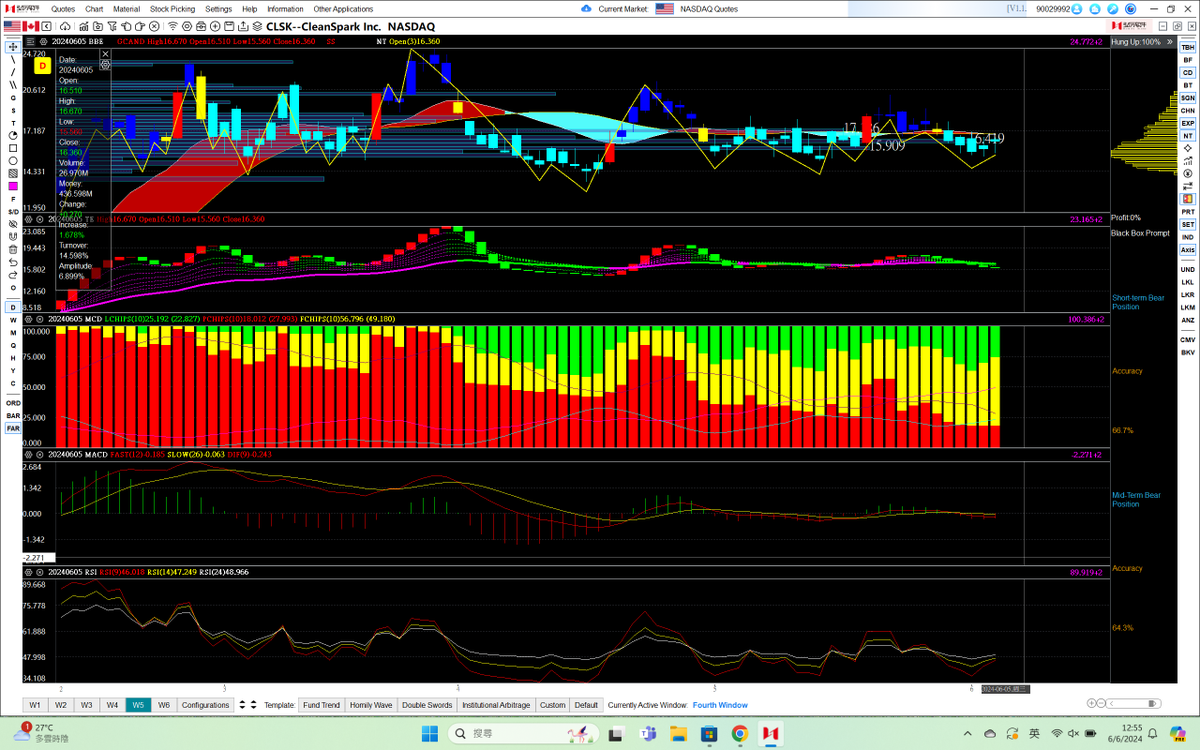1200x750 pixels.
Task: Toggle daily D period button
Action: click(13, 307)
